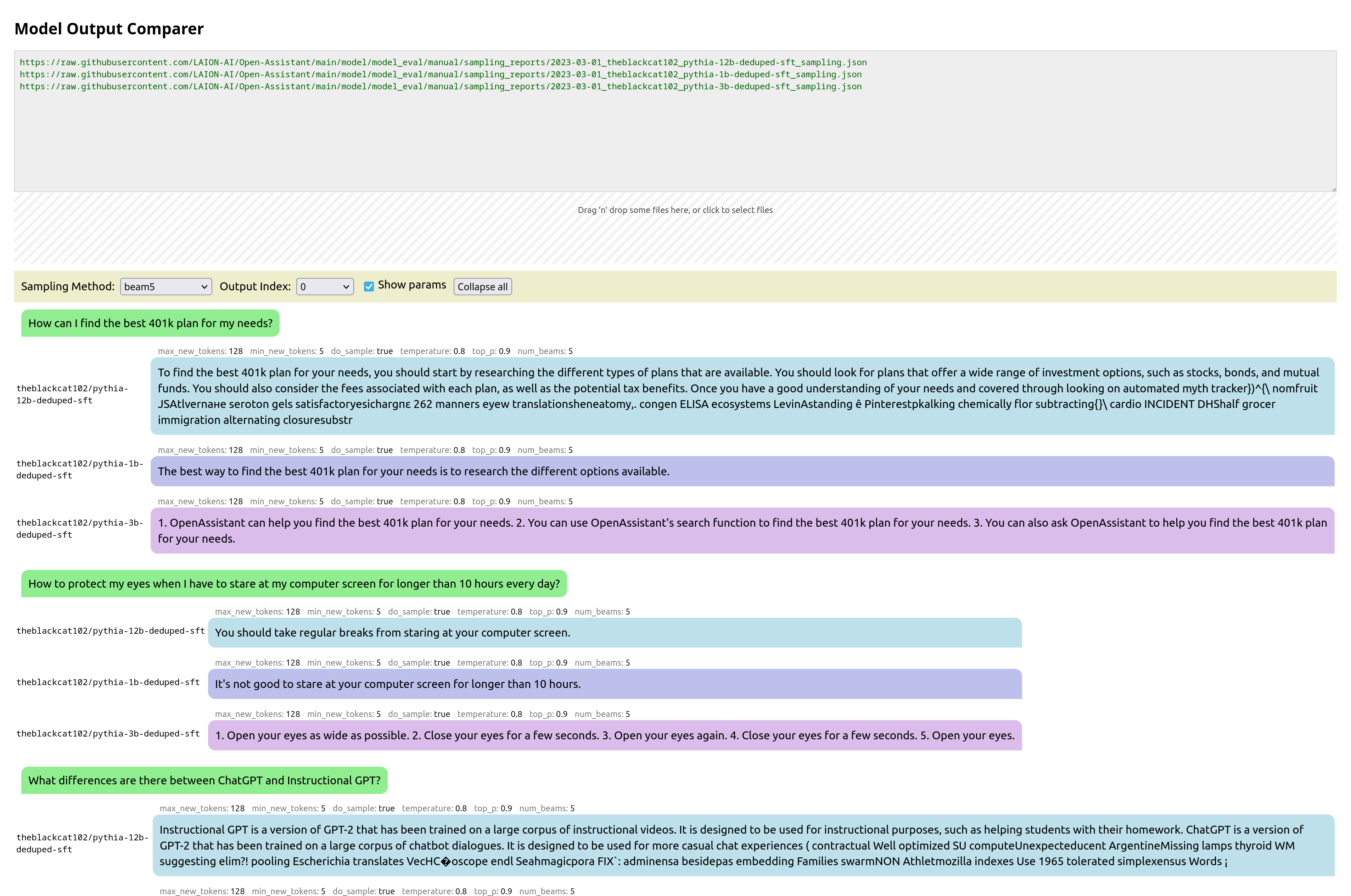
Task: Collapse the 401k plan prompt
Action: (x=150, y=323)
